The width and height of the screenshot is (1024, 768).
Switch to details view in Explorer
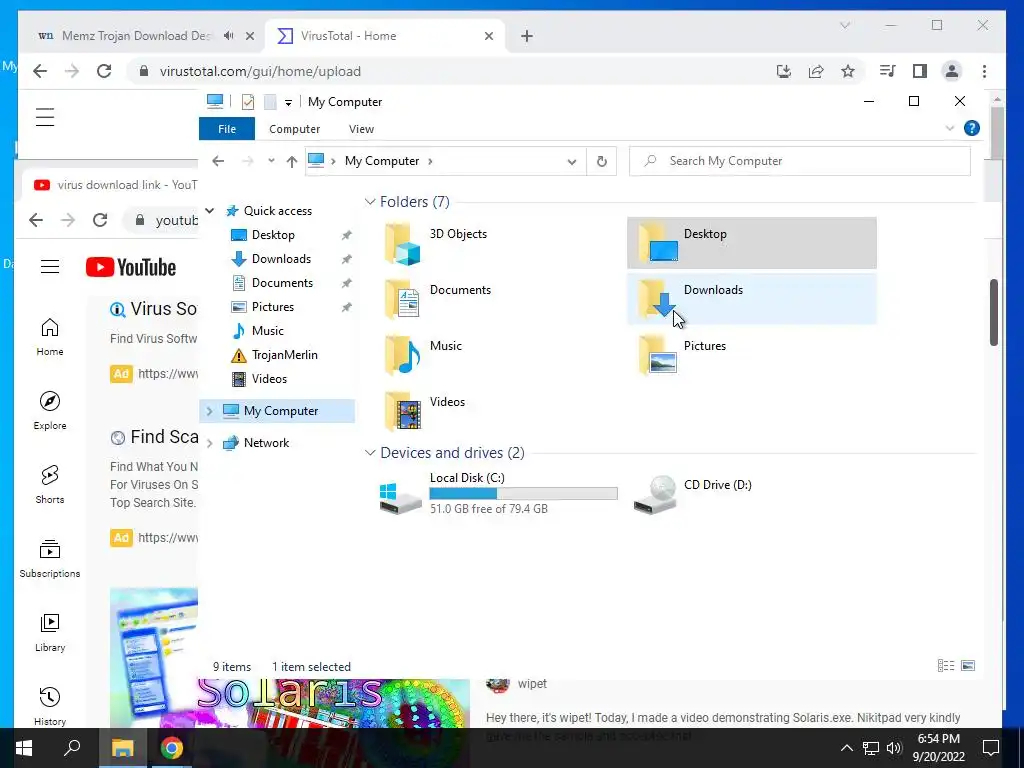click(x=946, y=665)
